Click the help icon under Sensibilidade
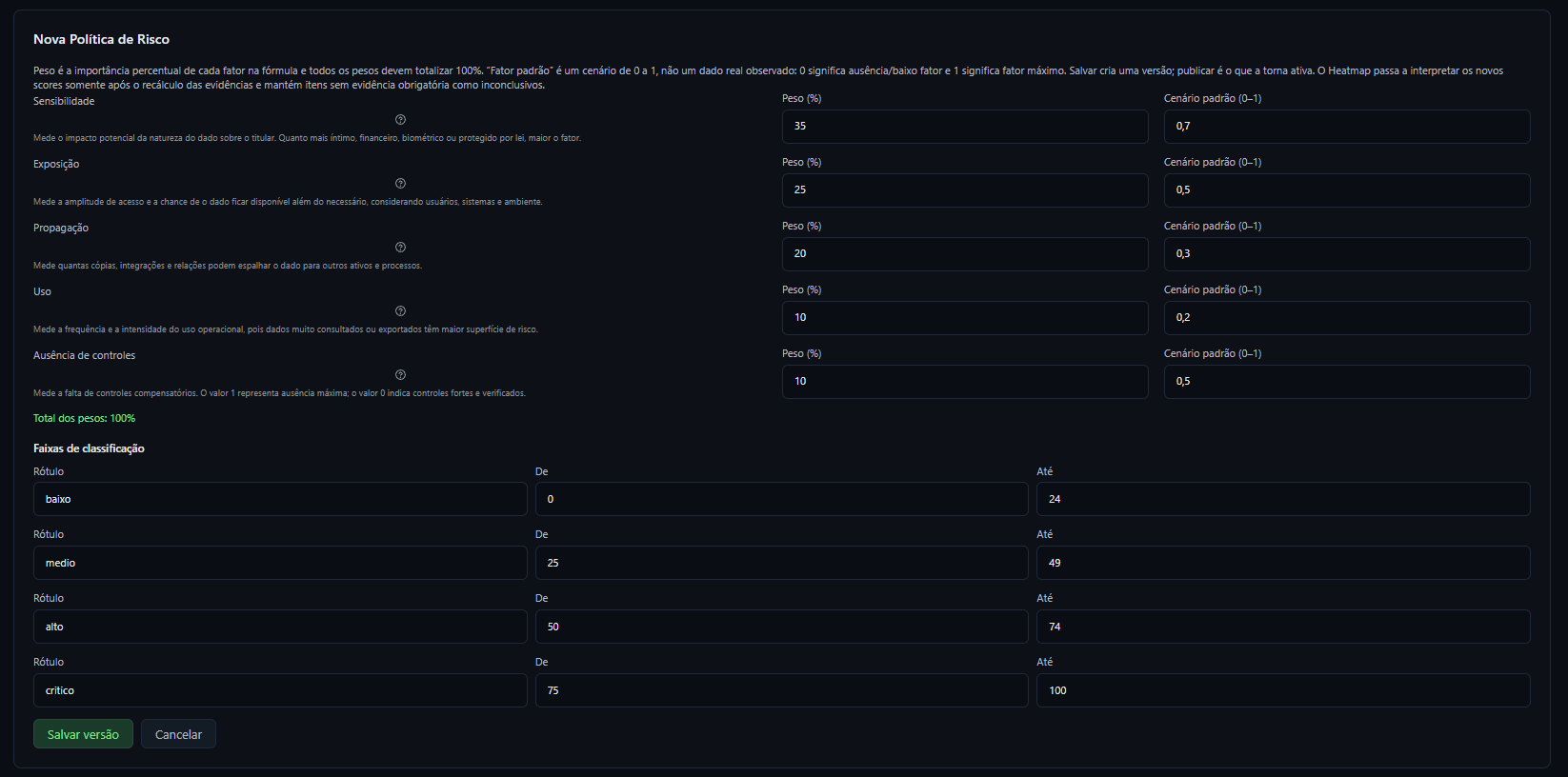1568x777 pixels. 400,120
